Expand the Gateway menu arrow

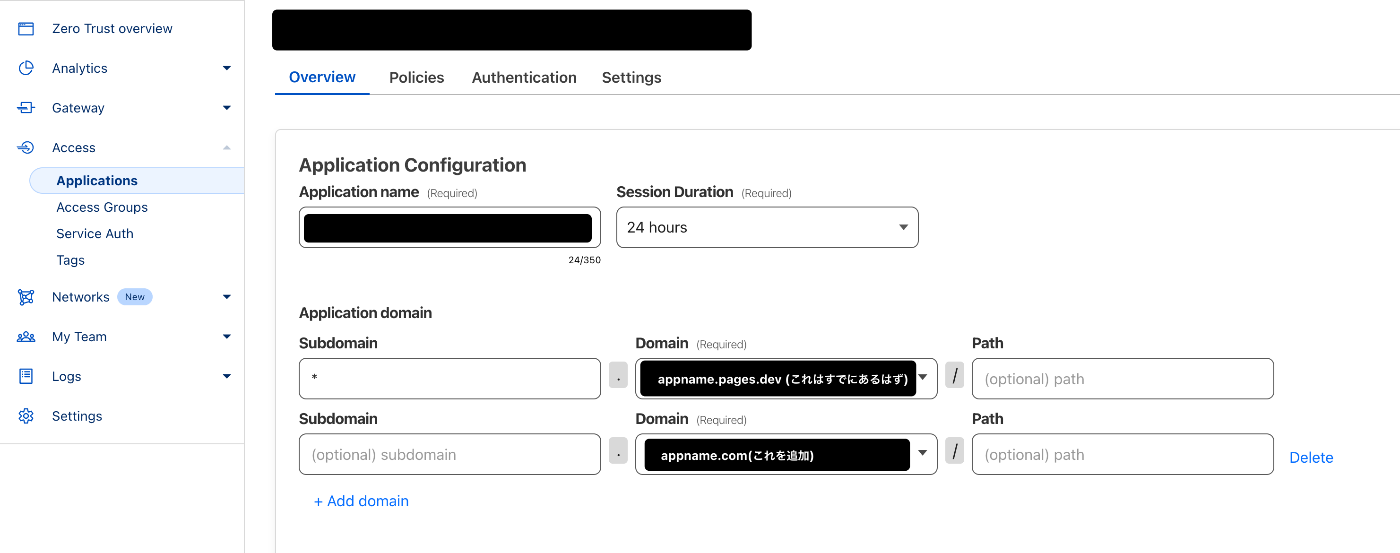pyautogui.click(x=227, y=108)
